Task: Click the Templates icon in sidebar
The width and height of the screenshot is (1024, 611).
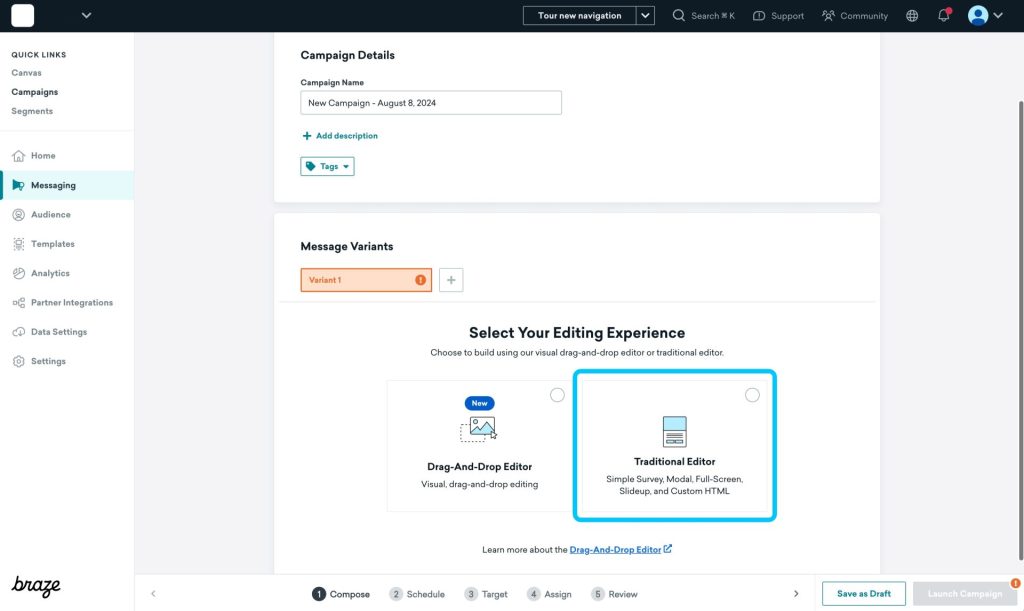Action: [x=18, y=244]
